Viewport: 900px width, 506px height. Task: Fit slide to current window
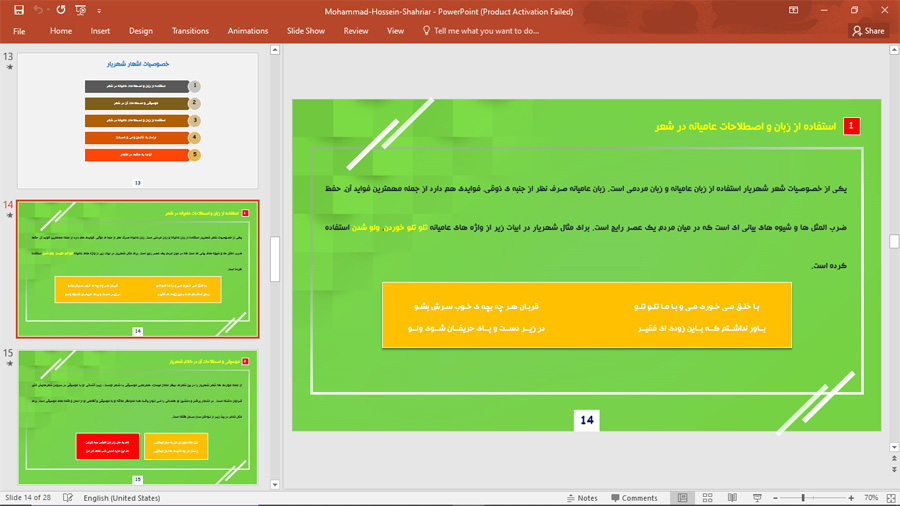pos(890,498)
